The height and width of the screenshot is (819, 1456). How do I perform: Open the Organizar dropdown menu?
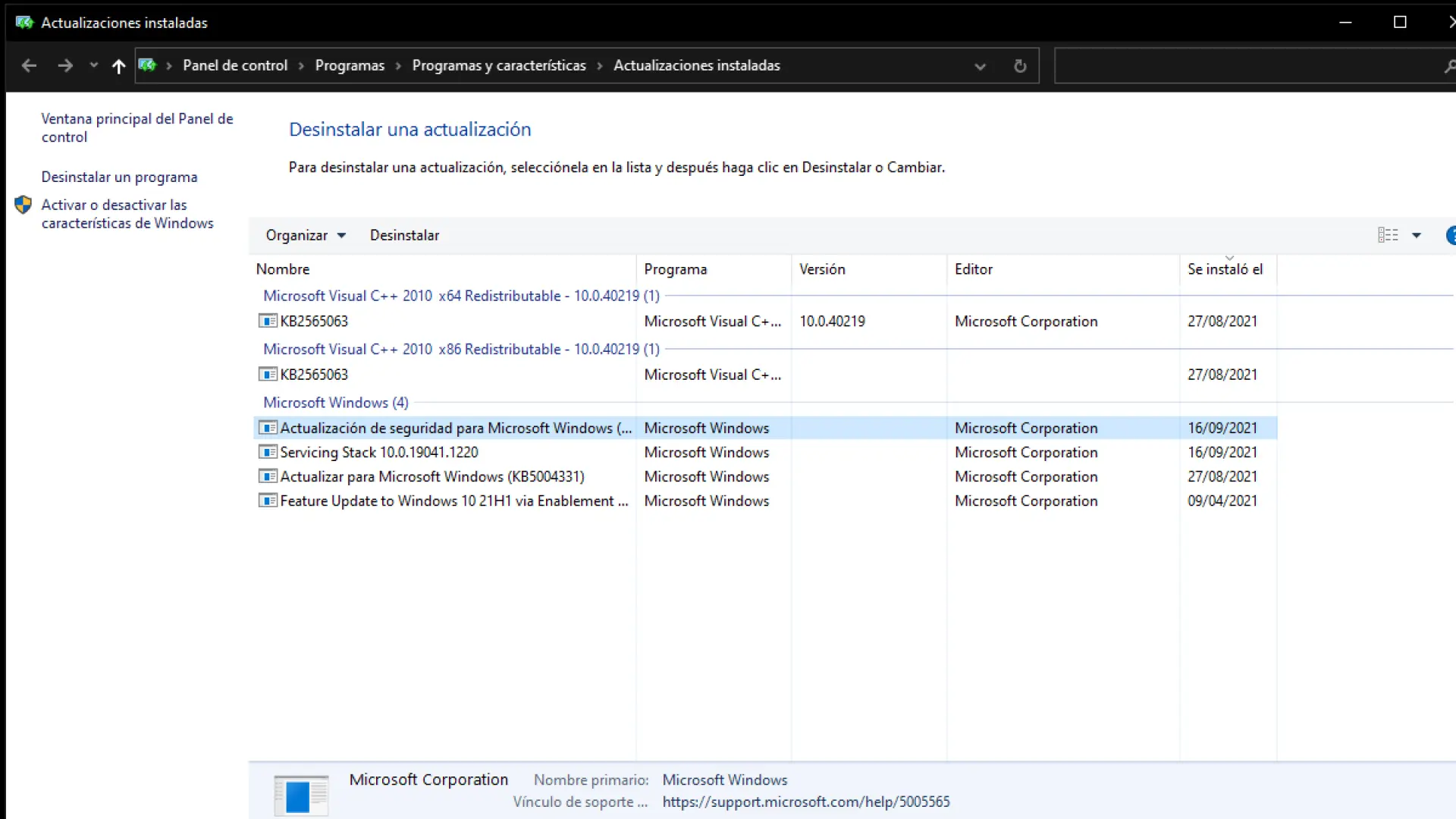click(305, 235)
